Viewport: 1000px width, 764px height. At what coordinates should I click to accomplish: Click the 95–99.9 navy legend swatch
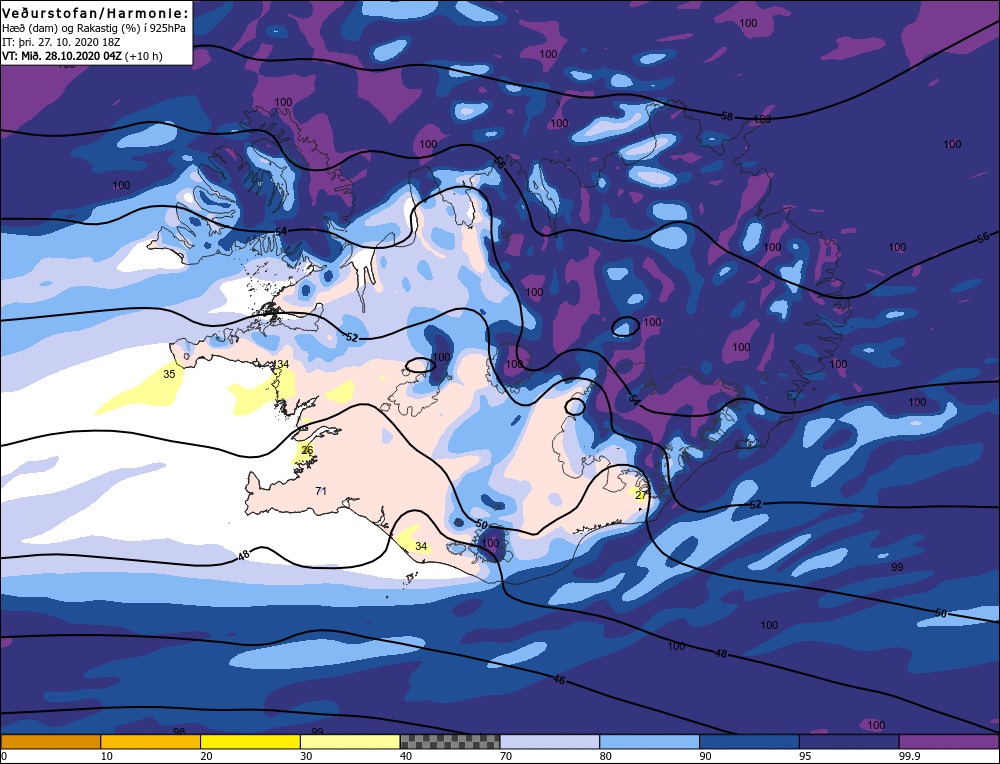[x=849, y=741]
